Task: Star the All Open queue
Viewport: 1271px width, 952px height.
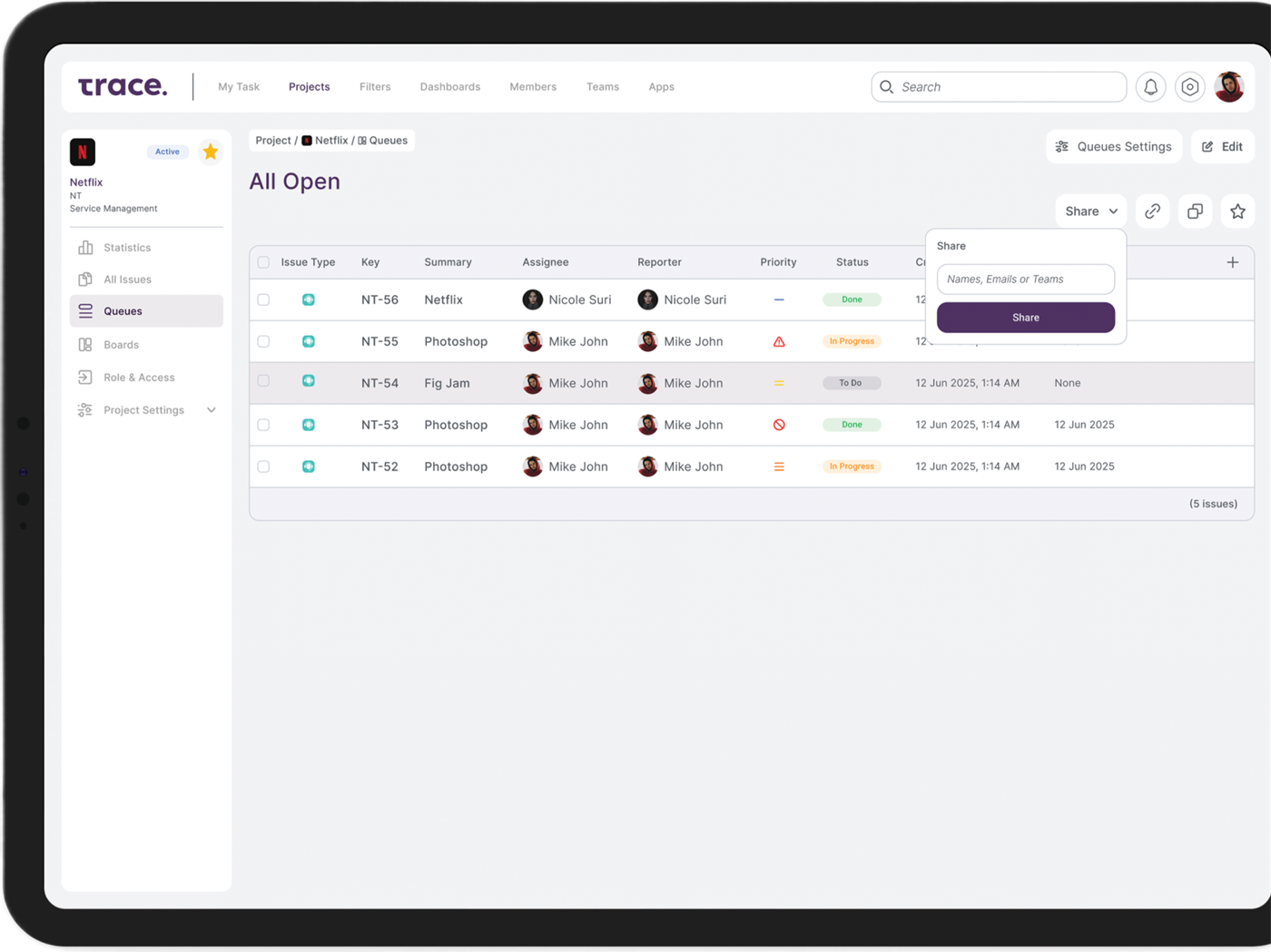Action: (1237, 211)
